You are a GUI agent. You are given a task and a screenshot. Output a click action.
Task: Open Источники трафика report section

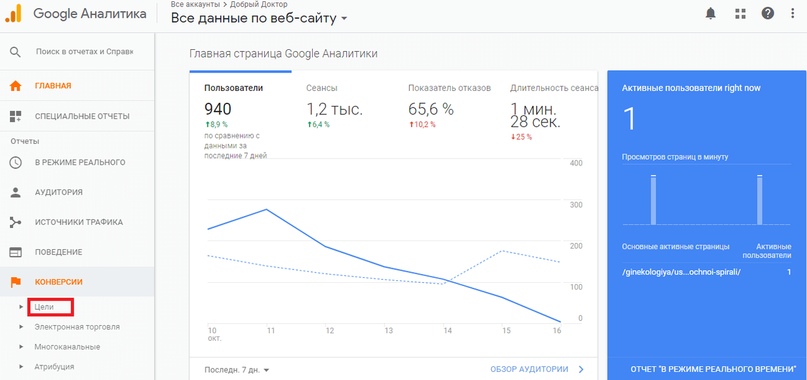(x=77, y=222)
